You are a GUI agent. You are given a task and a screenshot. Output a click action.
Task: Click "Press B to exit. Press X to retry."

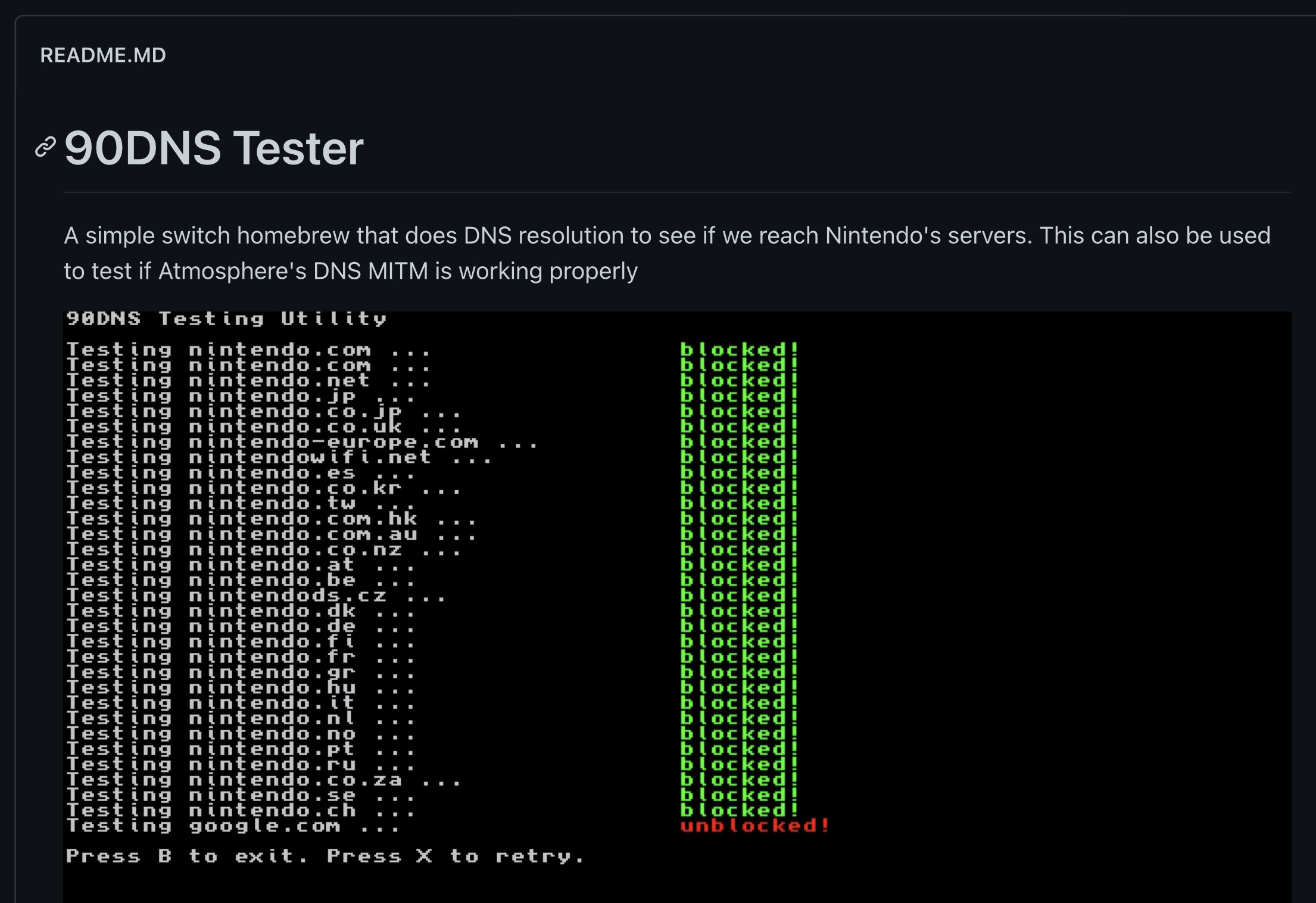pyautogui.click(x=325, y=857)
